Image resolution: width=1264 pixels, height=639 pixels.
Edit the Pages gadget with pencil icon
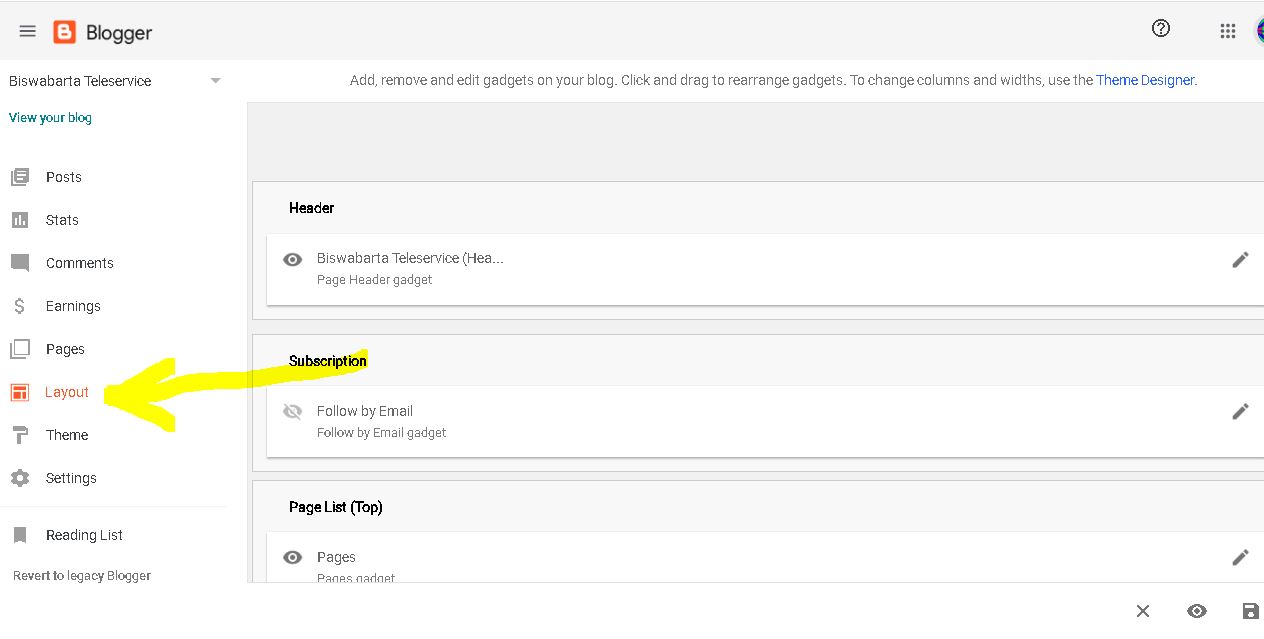pos(1240,557)
